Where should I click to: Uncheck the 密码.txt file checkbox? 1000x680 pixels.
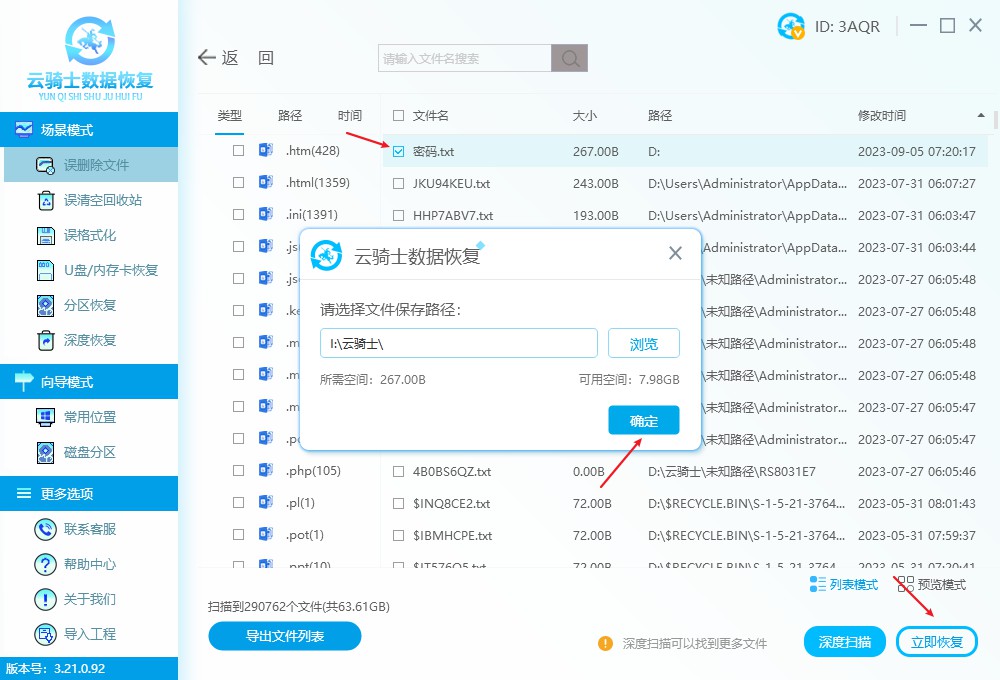pos(399,151)
